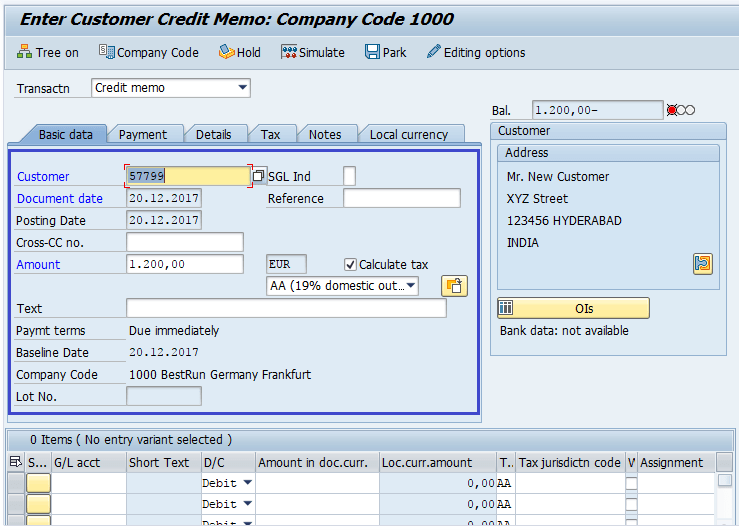
Task: Open the Transactn Credit memo dropdown
Action: [x=242, y=88]
